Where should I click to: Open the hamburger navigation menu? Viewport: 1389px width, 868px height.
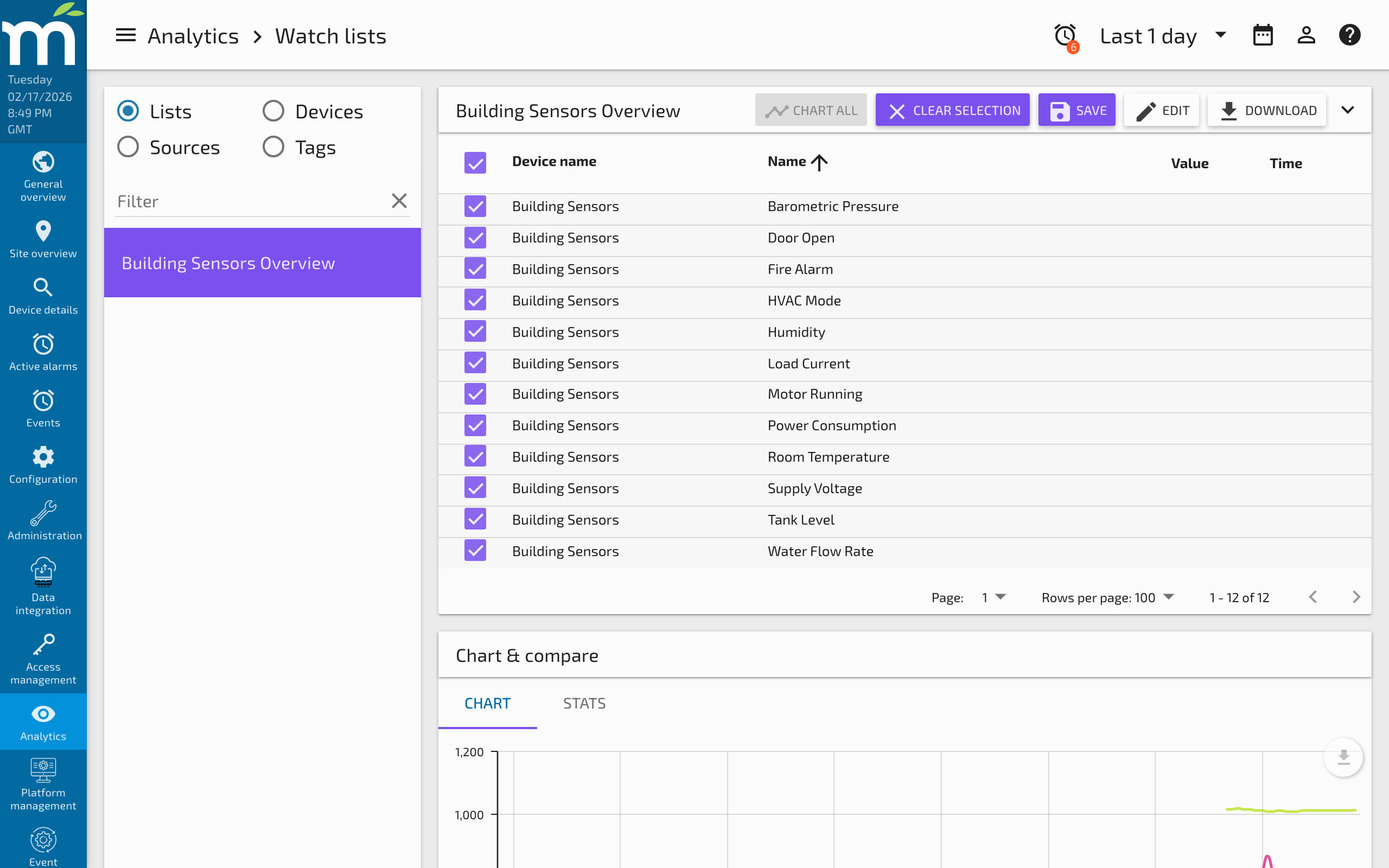tap(125, 35)
